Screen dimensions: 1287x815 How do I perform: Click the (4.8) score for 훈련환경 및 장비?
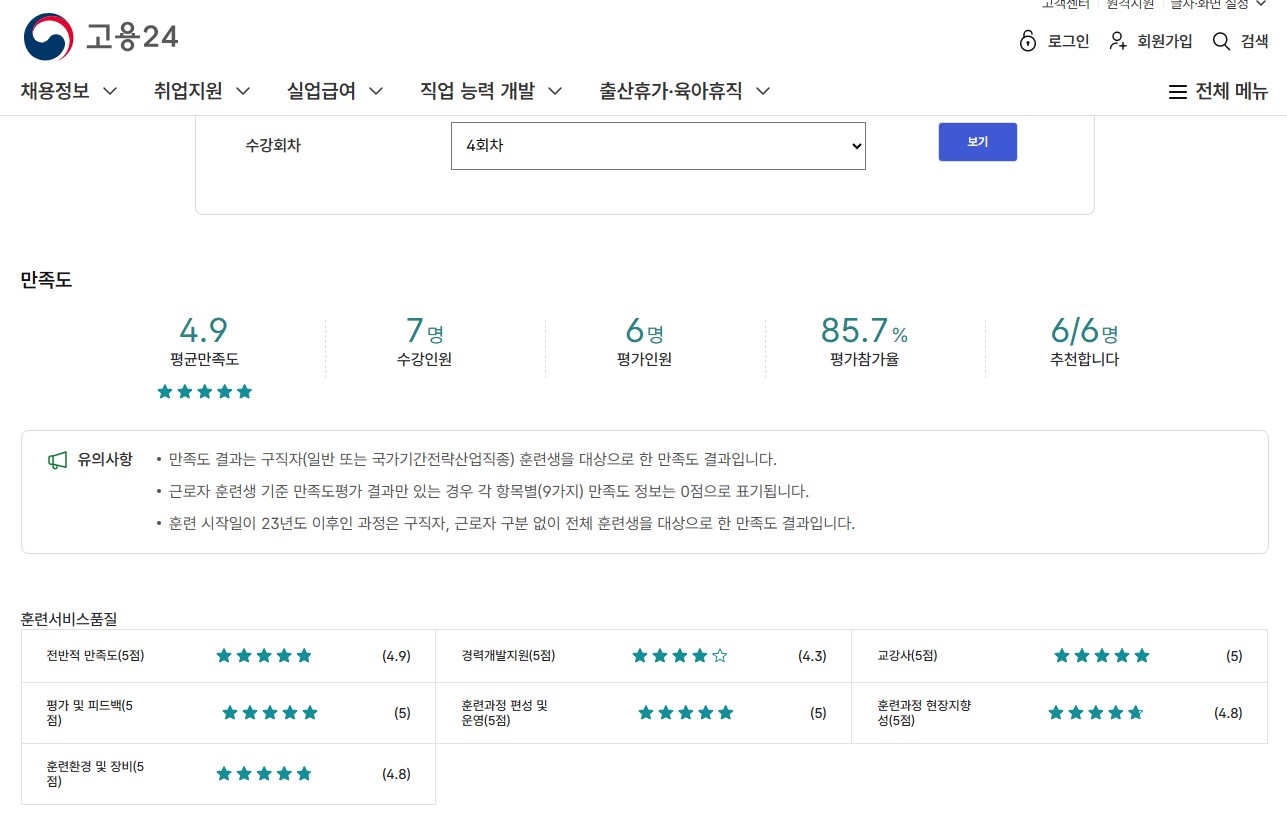pyautogui.click(x=396, y=774)
